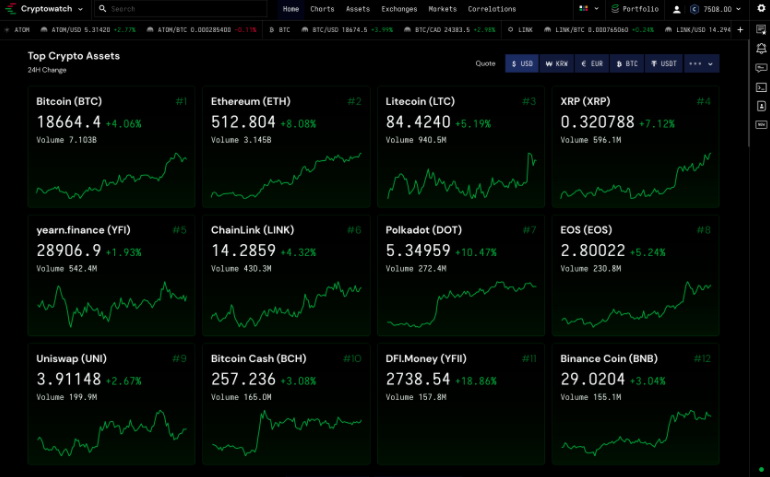The width and height of the screenshot is (770, 477).
Task: Open the Polkadot (DOT) asset card
Action: click(x=461, y=275)
